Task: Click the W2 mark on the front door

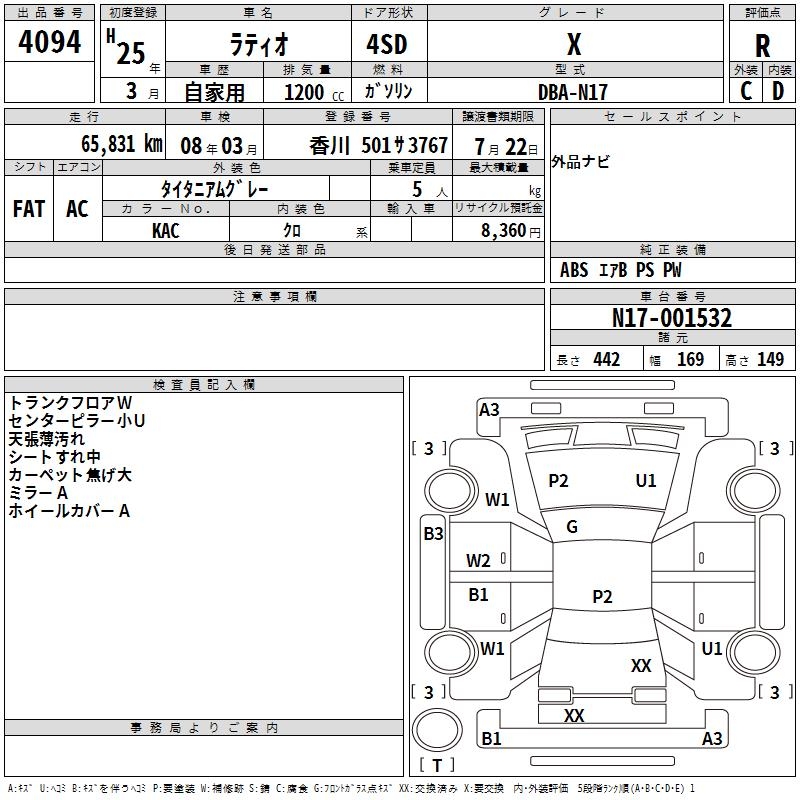Action: [478, 561]
